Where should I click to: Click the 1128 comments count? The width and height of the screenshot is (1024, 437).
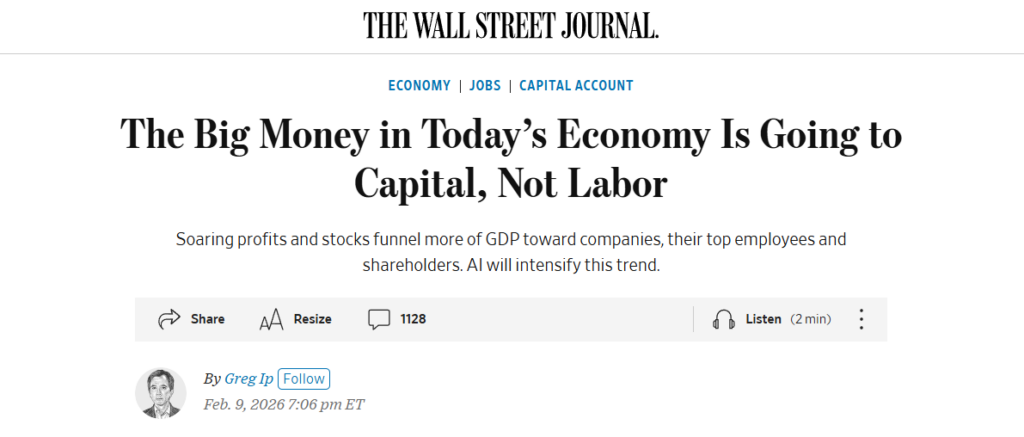[x=413, y=319]
